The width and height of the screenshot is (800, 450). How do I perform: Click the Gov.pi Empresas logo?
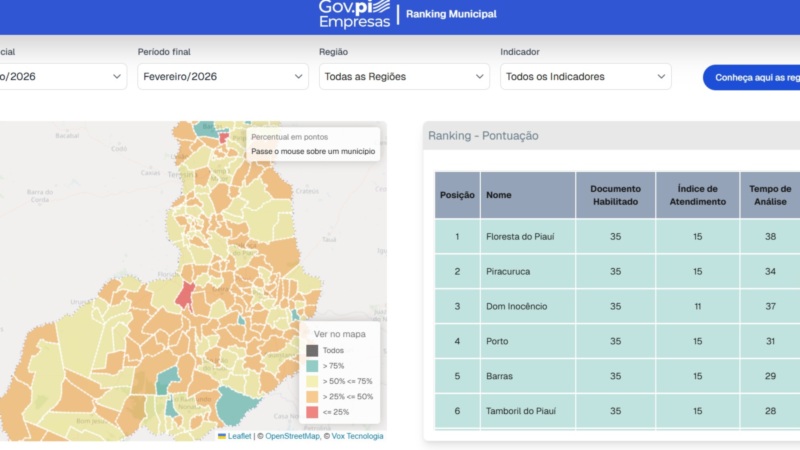pos(354,14)
